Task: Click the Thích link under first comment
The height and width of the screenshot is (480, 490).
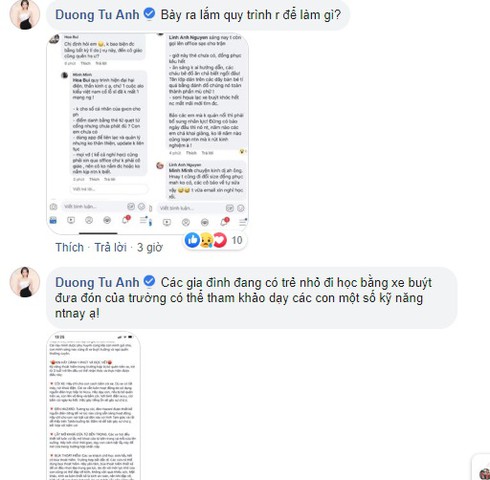Action: (x=69, y=247)
